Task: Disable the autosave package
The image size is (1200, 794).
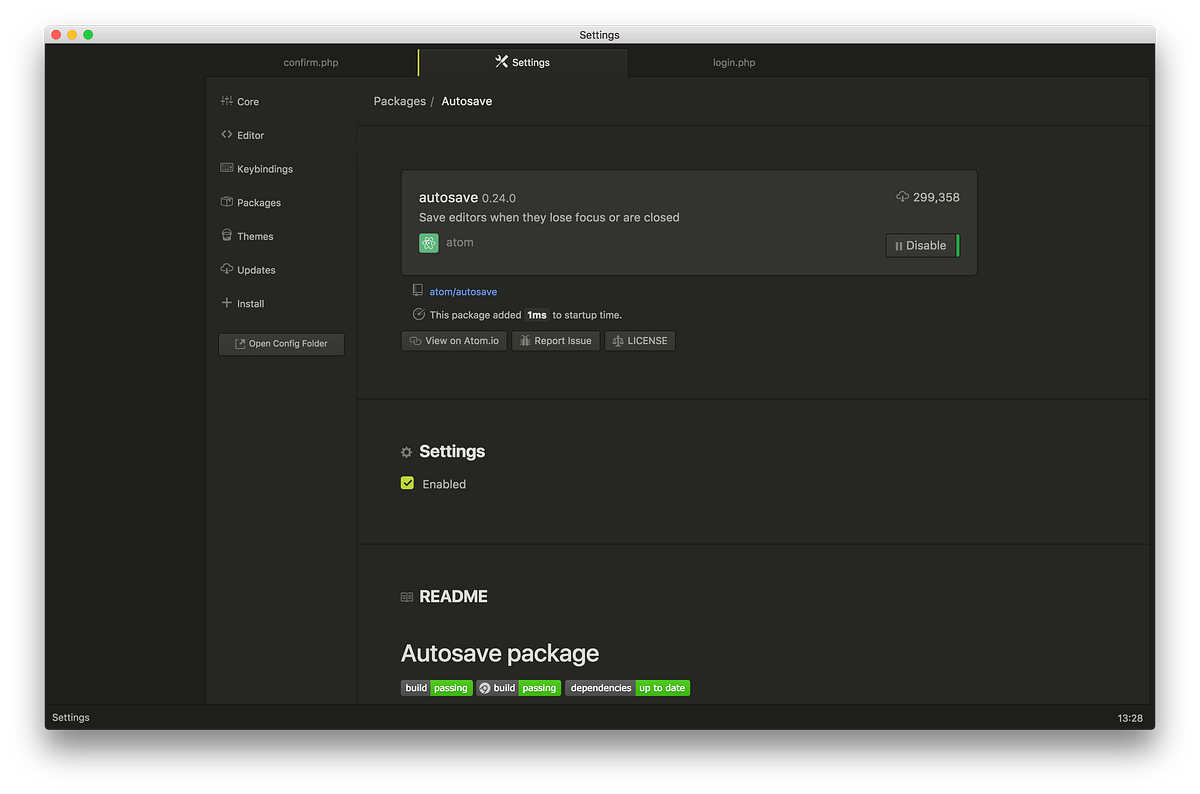Action: (922, 245)
